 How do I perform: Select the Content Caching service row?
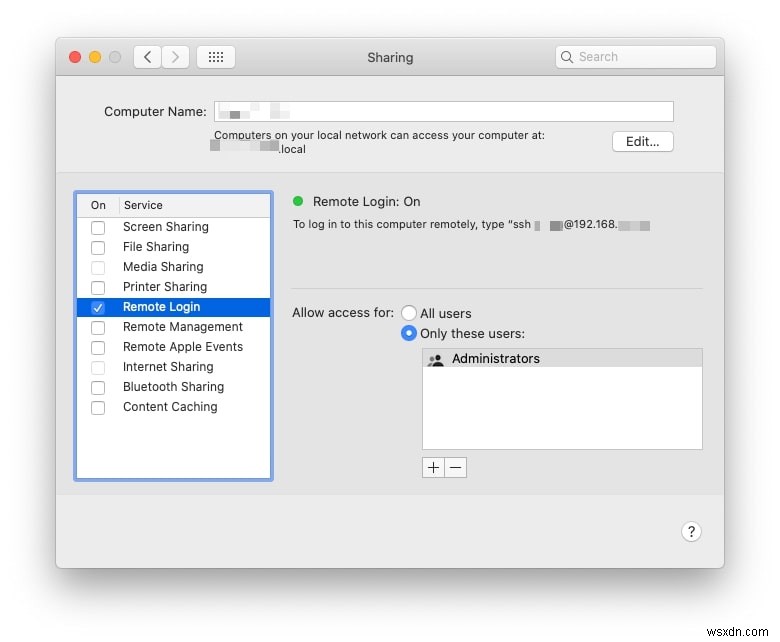174,407
